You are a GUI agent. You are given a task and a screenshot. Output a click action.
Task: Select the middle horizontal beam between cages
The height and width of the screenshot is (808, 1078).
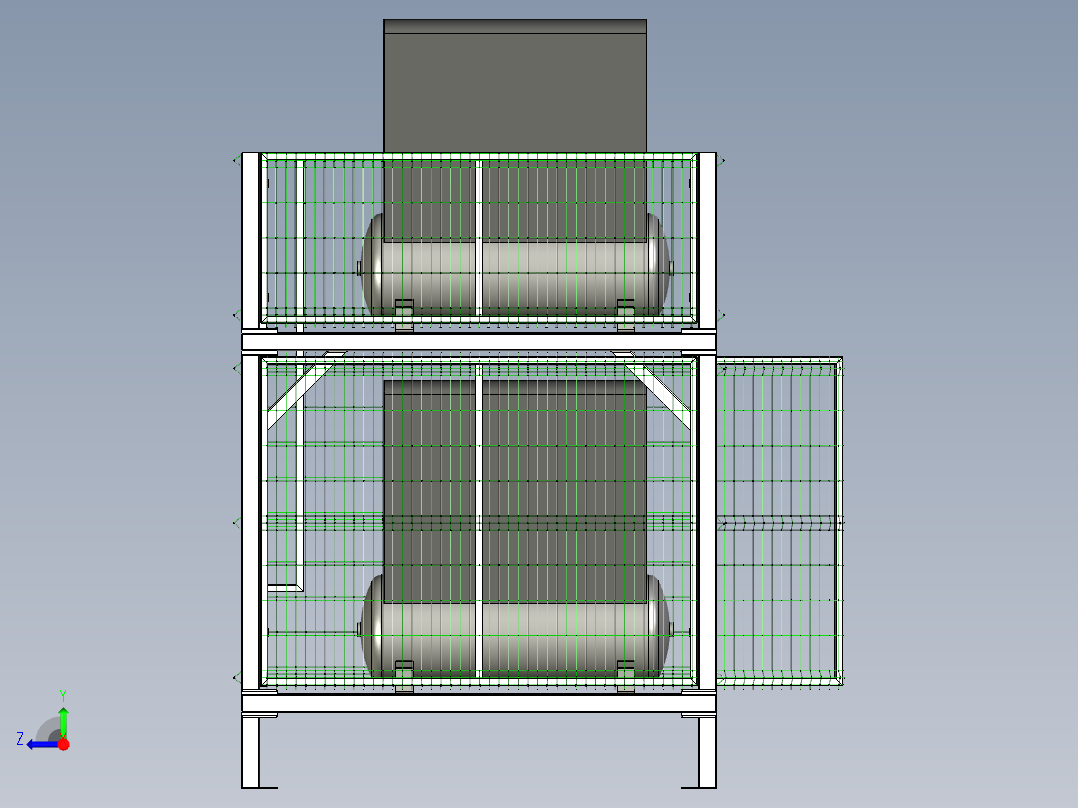(478, 342)
